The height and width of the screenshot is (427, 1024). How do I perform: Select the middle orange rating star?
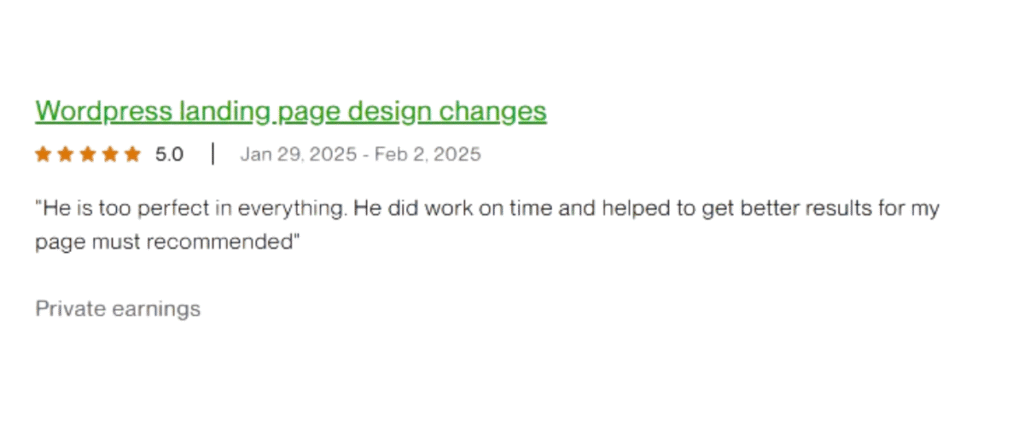tap(88, 154)
